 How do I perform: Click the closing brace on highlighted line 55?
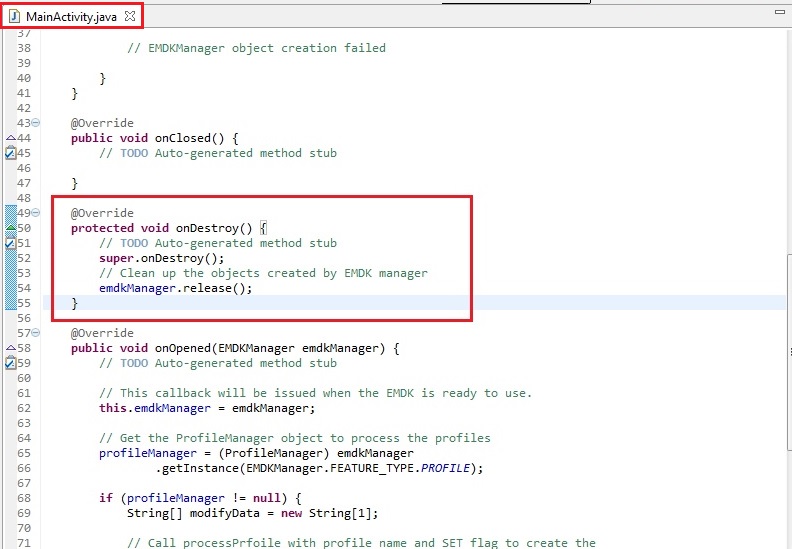click(x=74, y=303)
